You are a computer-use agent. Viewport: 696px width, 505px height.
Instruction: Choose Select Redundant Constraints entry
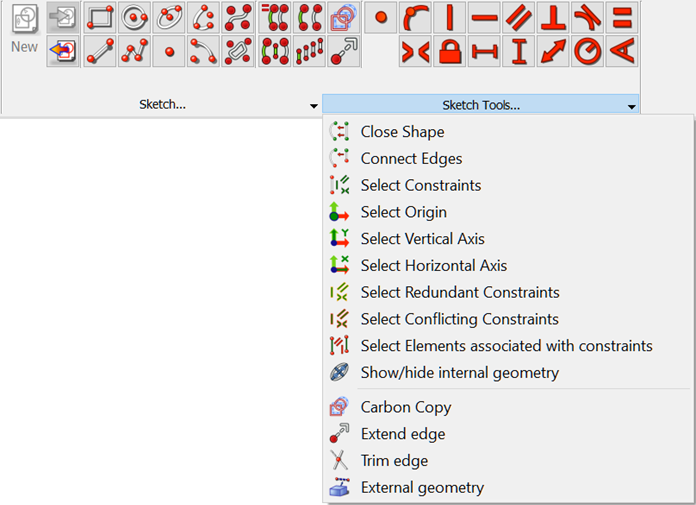pos(508,292)
